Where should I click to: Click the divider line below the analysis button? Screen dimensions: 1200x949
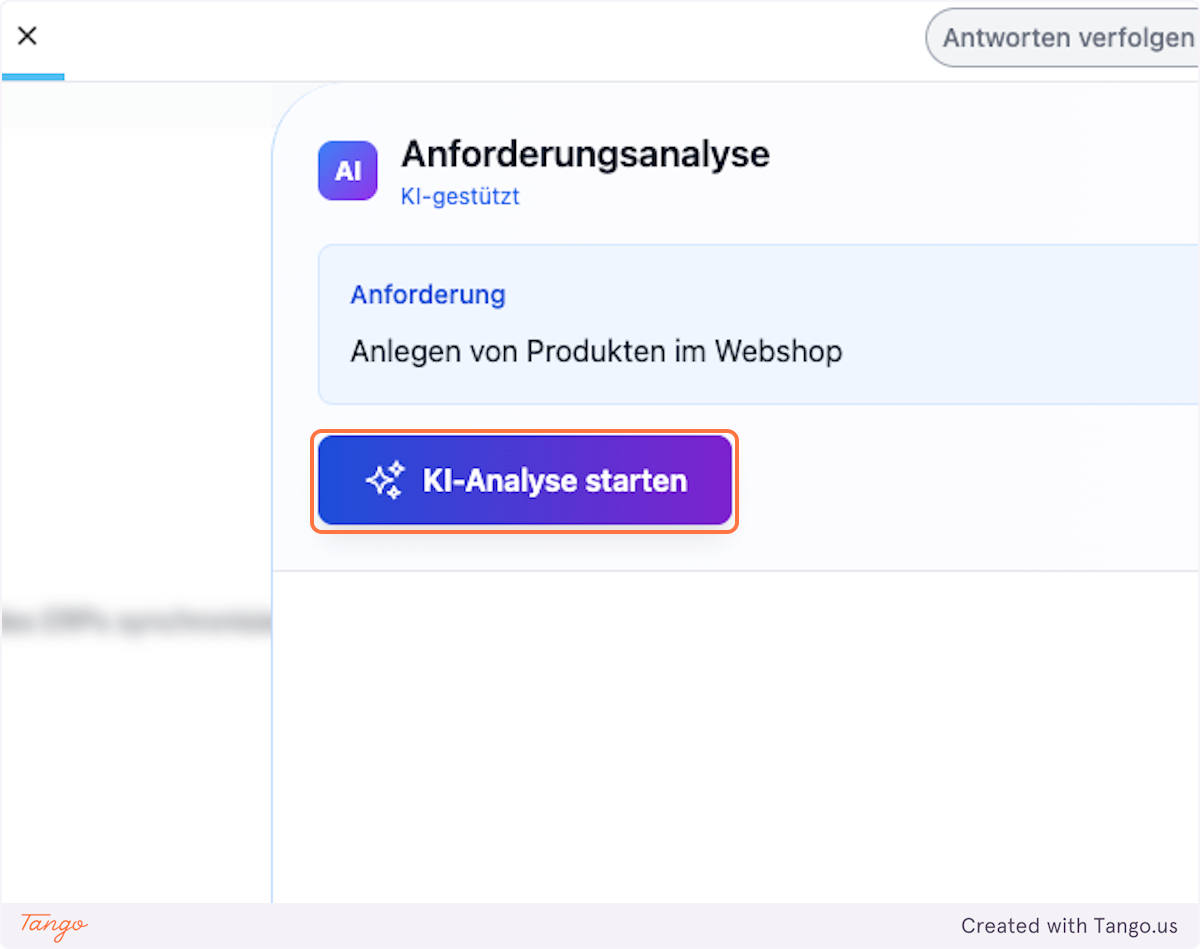(735, 571)
